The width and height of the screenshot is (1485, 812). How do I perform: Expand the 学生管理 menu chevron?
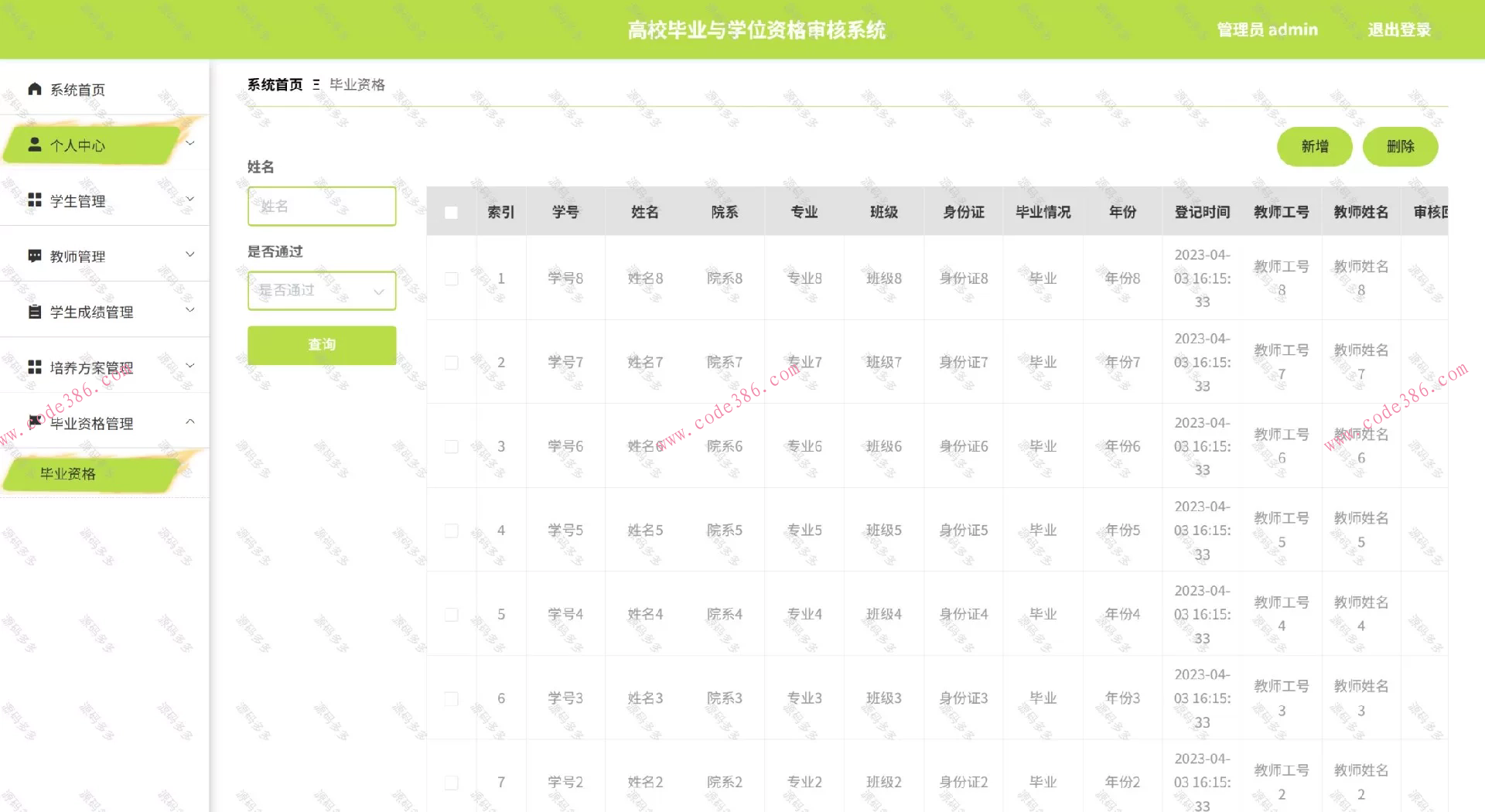coord(190,199)
